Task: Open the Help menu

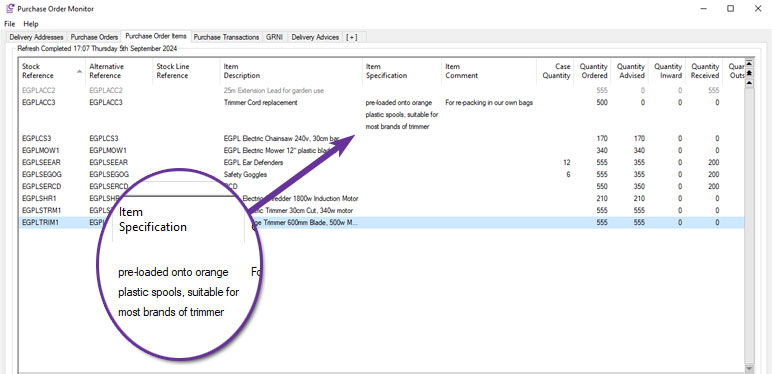Action: pyautogui.click(x=31, y=24)
